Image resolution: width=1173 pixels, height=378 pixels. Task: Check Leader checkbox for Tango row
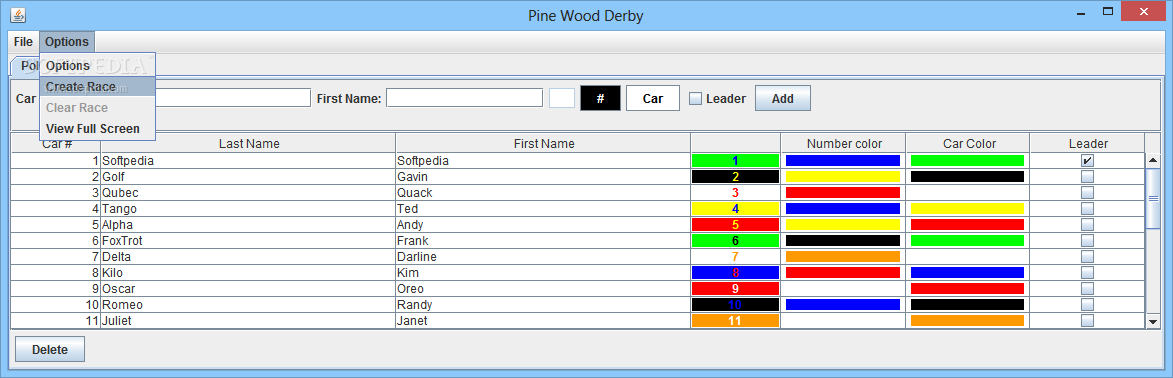pos(1087,208)
